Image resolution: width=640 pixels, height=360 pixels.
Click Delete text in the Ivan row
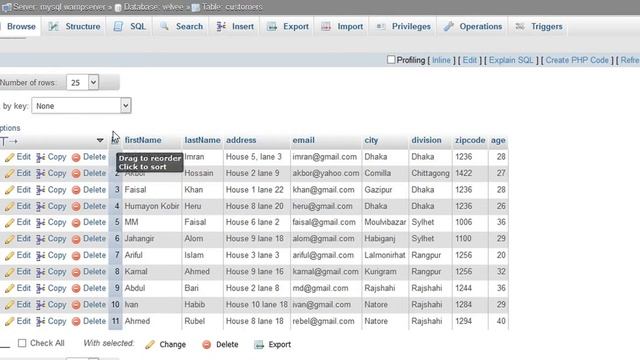click(x=94, y=304)
